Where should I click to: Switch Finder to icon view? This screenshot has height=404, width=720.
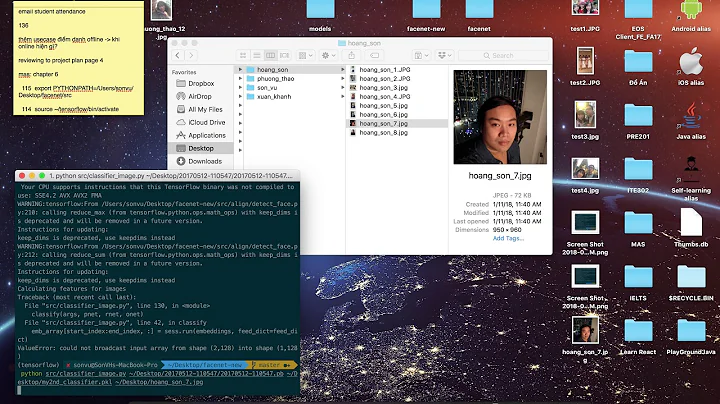click(243, 56)
